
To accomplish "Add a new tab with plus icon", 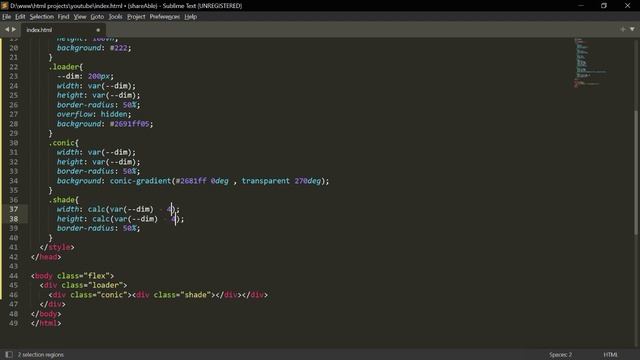I will [622, 29].
